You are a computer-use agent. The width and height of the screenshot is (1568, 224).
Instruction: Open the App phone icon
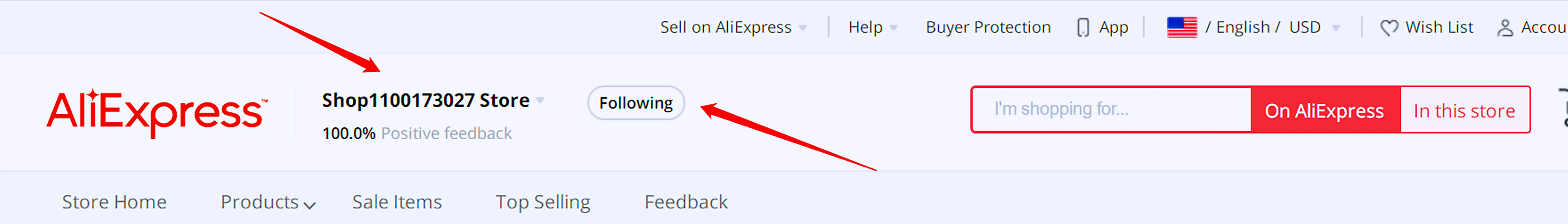tap(1083, 27)
